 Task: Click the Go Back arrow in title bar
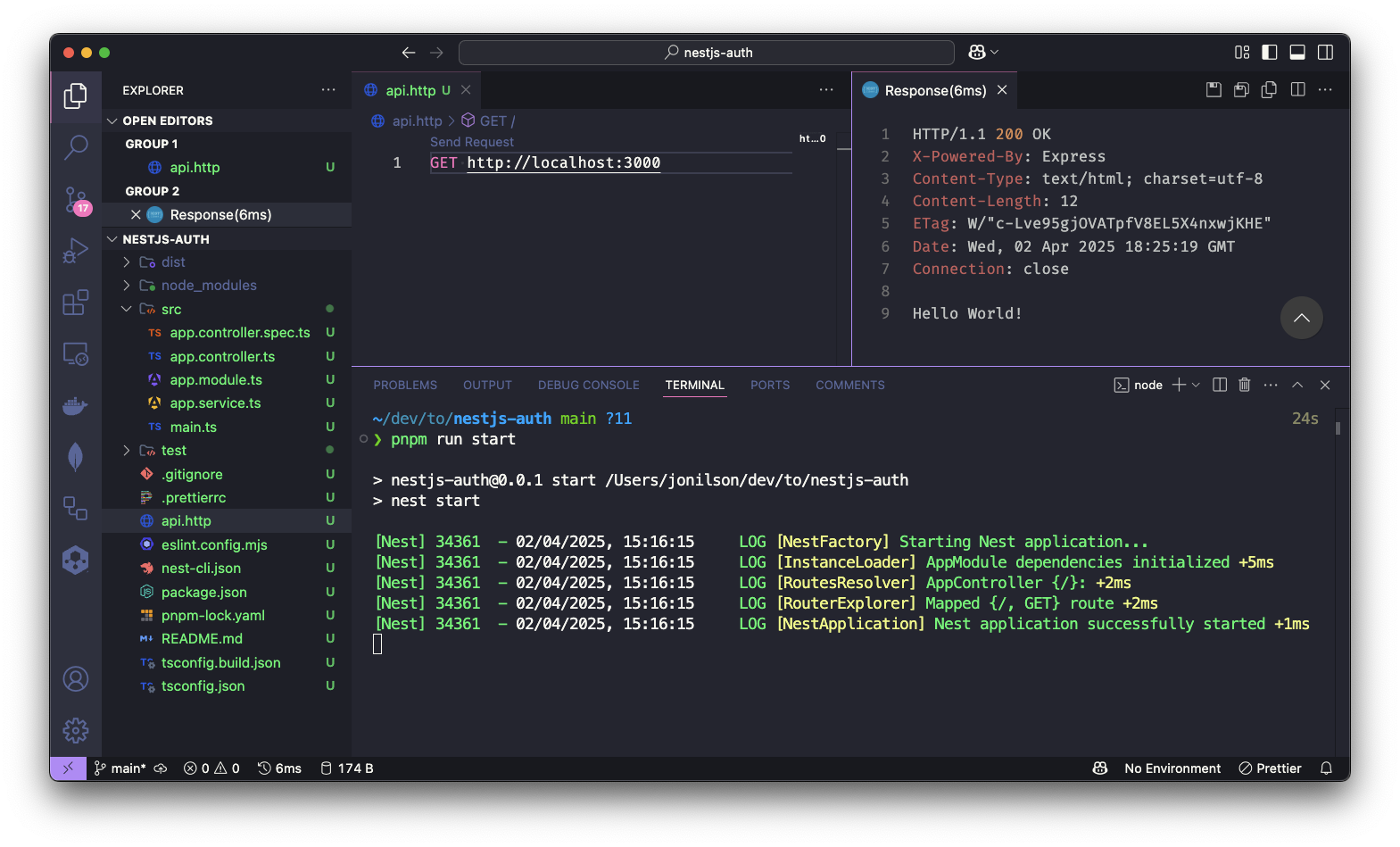[x=409, y=53]
